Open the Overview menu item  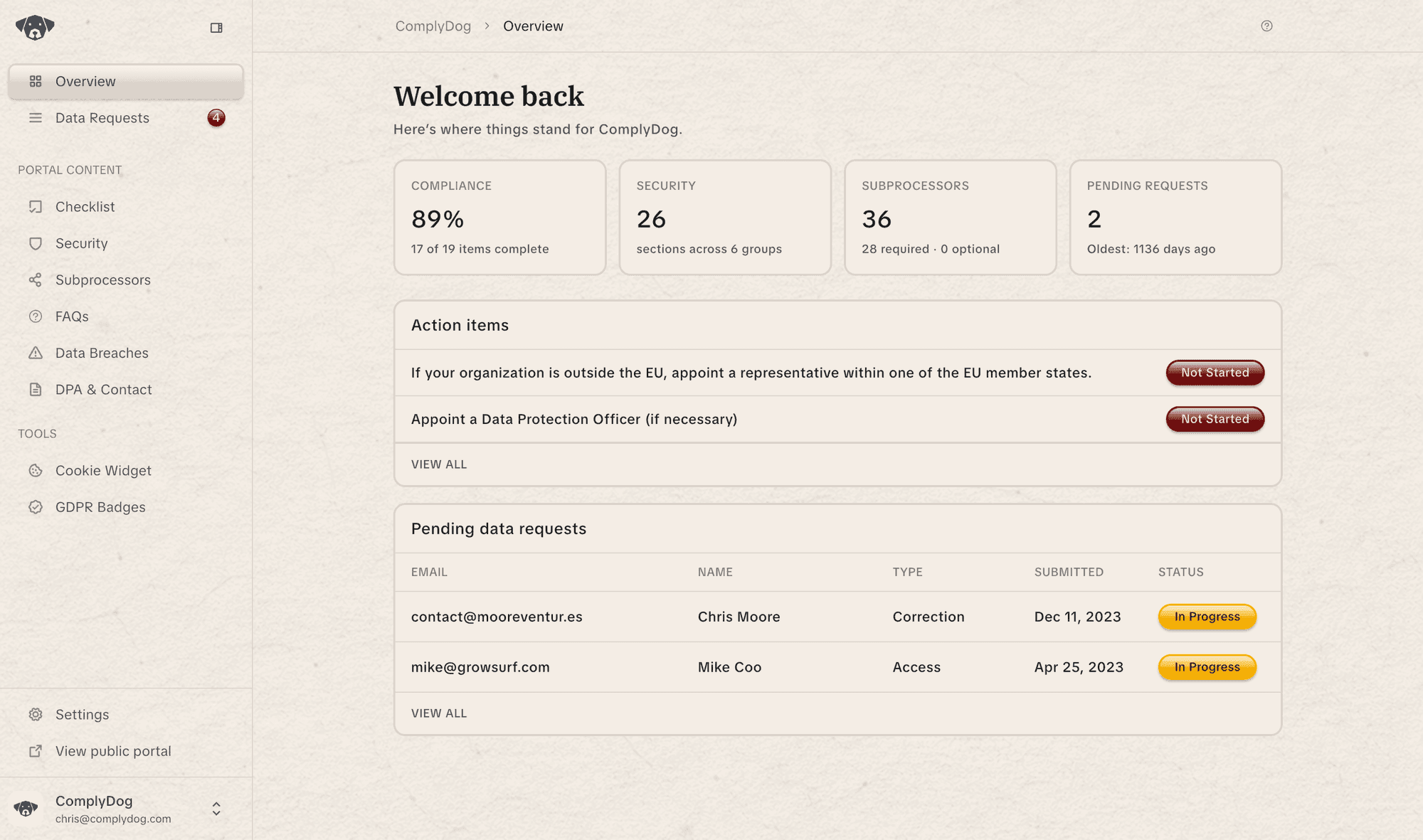(126, 82)
